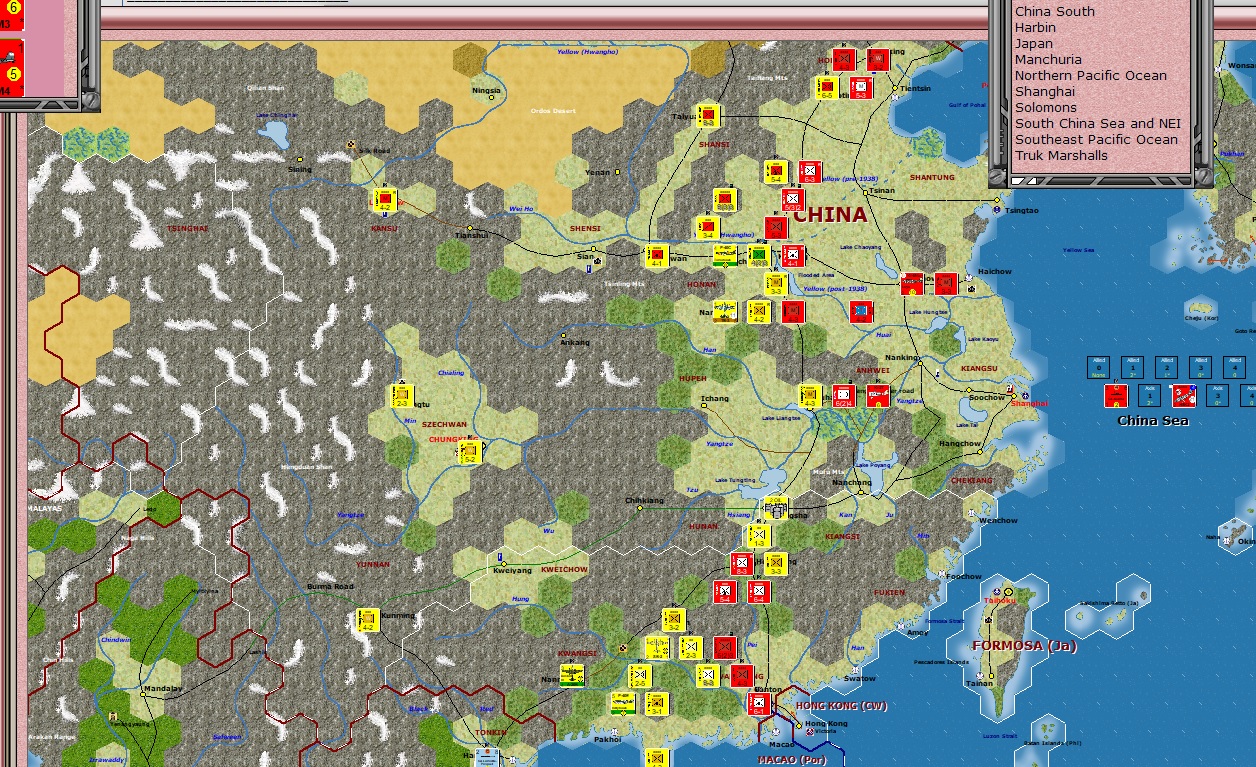Click the China Sea area label

point(1152,421)
